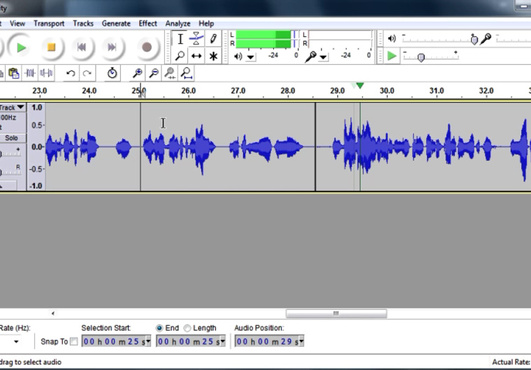Click the 1.0 vertical scale label
The image size is (531, 370).
(x=37, y=107)
